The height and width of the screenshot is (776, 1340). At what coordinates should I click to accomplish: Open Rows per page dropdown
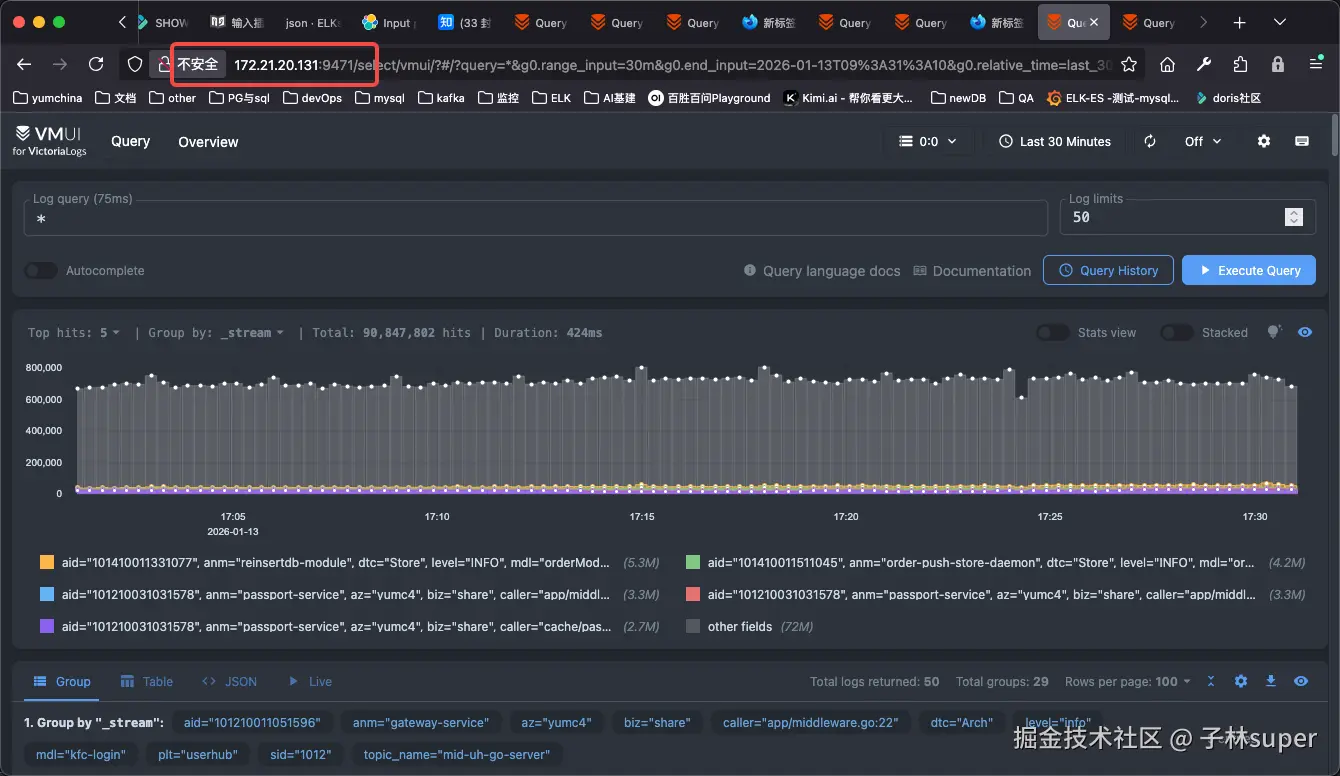[x=1128, y=681]
